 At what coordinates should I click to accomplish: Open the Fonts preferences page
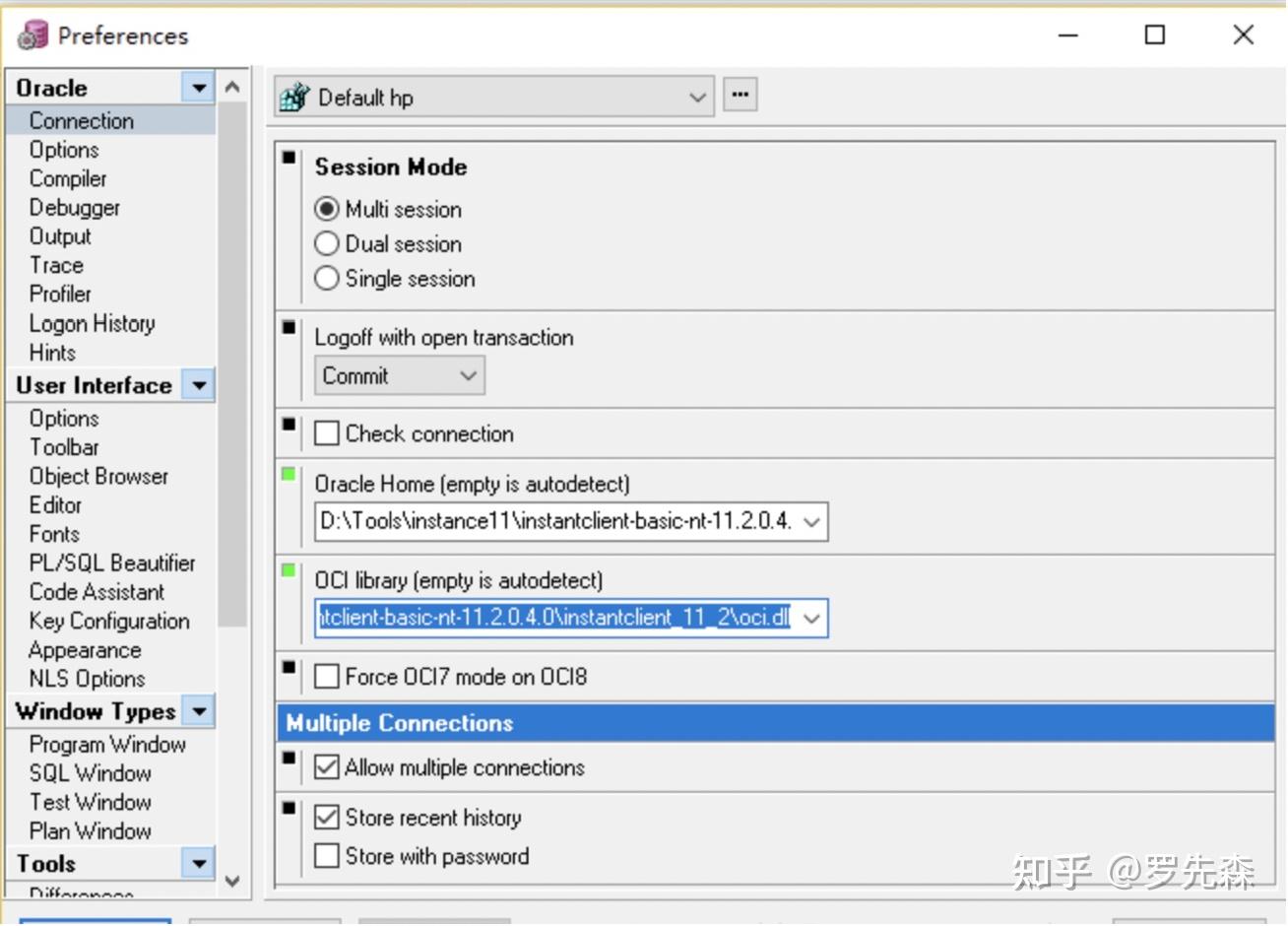(54, 534)
